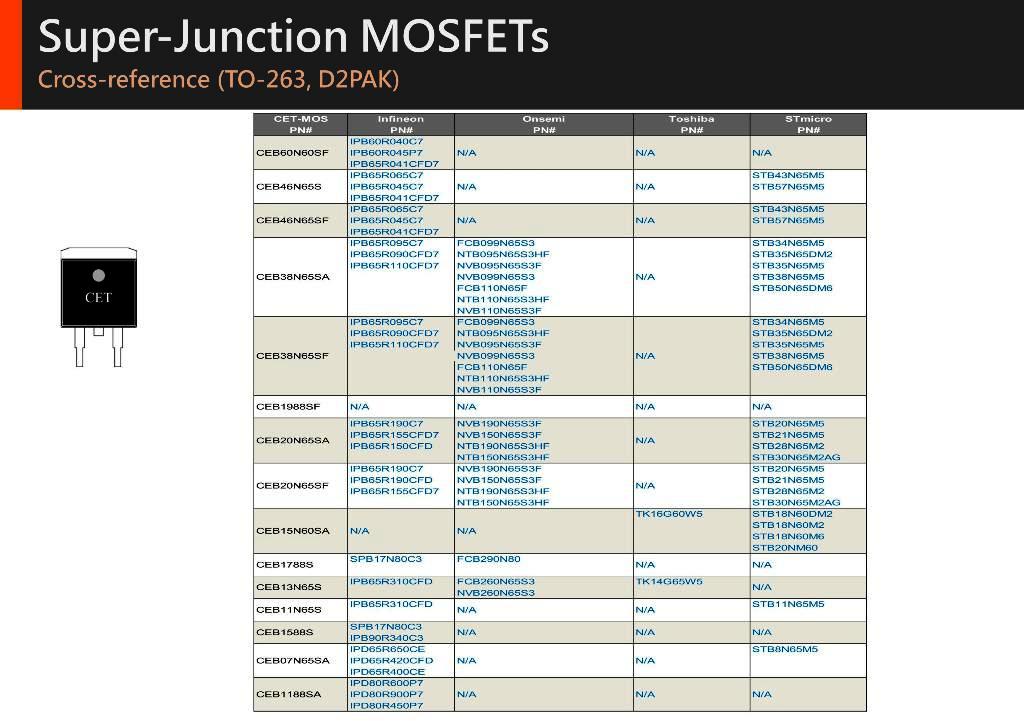Open the IPB60R040C7 part link
This screenshot has width=1024, height=721.
(386, 142)
